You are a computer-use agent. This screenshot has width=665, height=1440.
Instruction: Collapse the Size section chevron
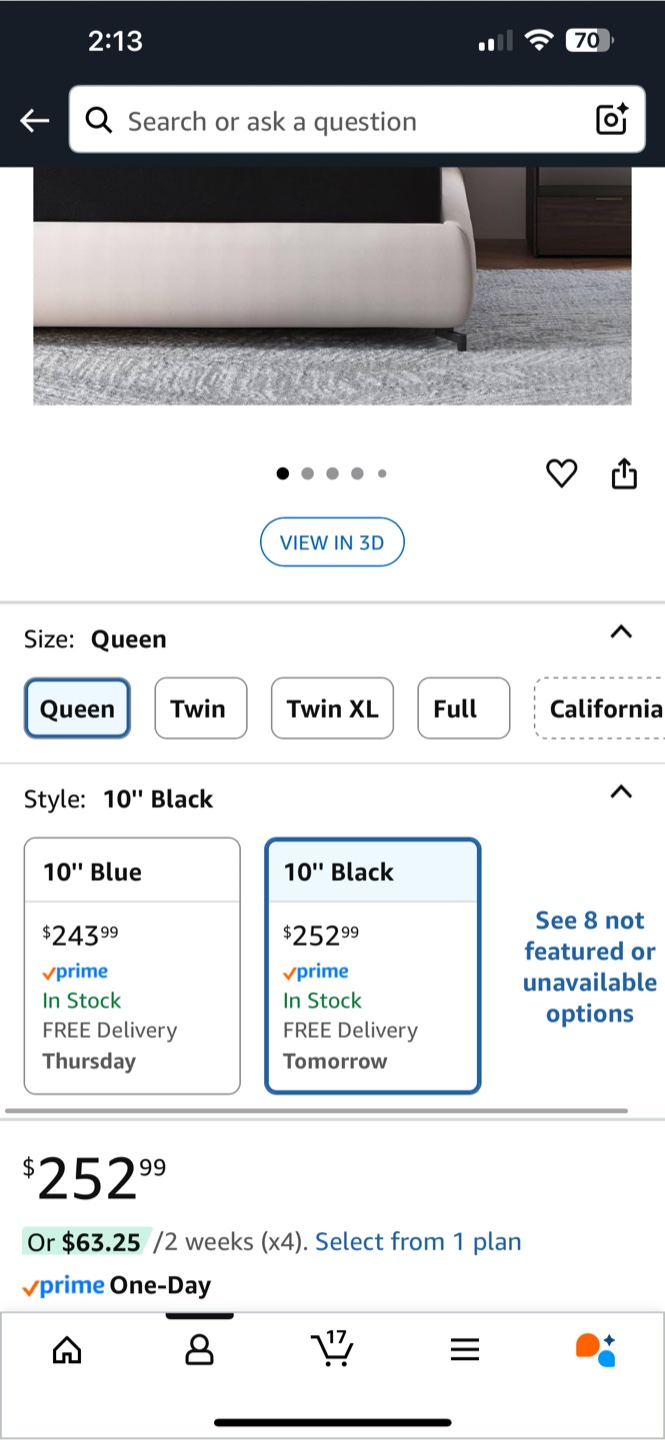pyautogui.click(x=621, y=632)
